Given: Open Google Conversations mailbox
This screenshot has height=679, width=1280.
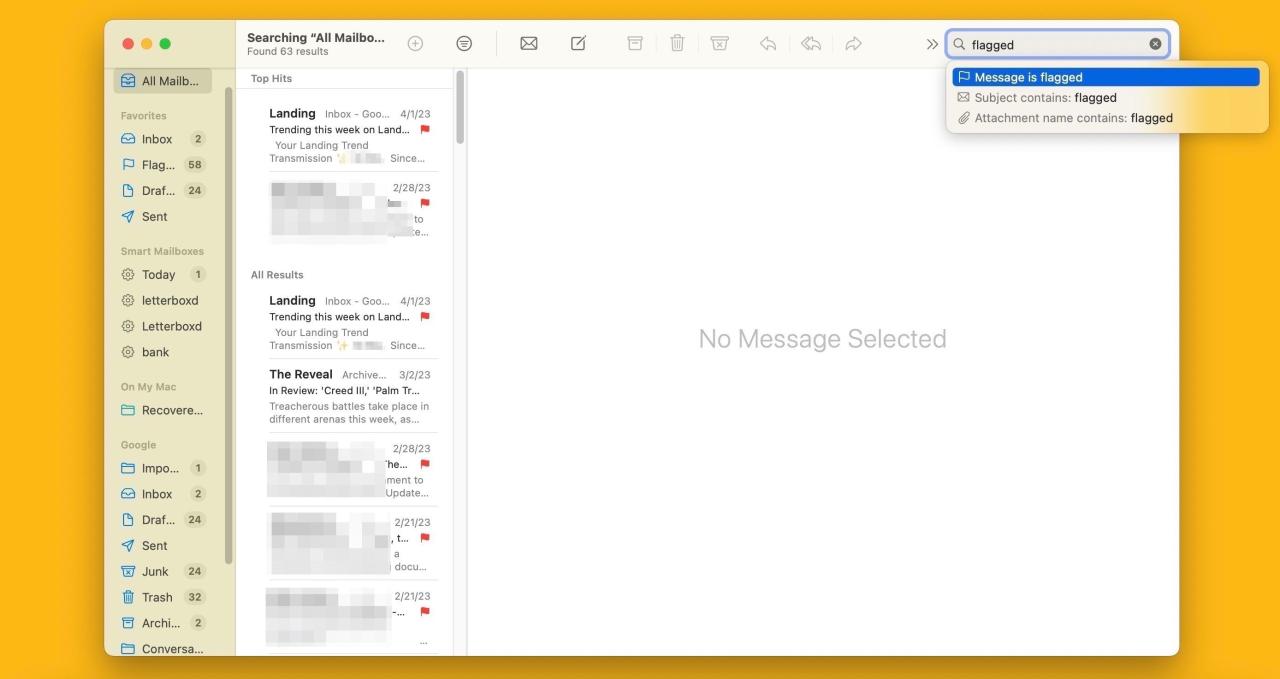Looking at the screenshot, I should [x=162, y=649].
